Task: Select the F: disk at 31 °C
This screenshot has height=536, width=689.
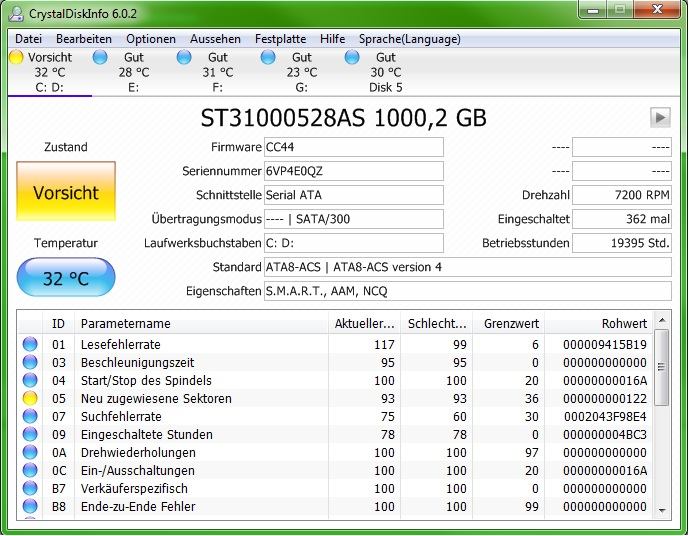Action: 218,72
